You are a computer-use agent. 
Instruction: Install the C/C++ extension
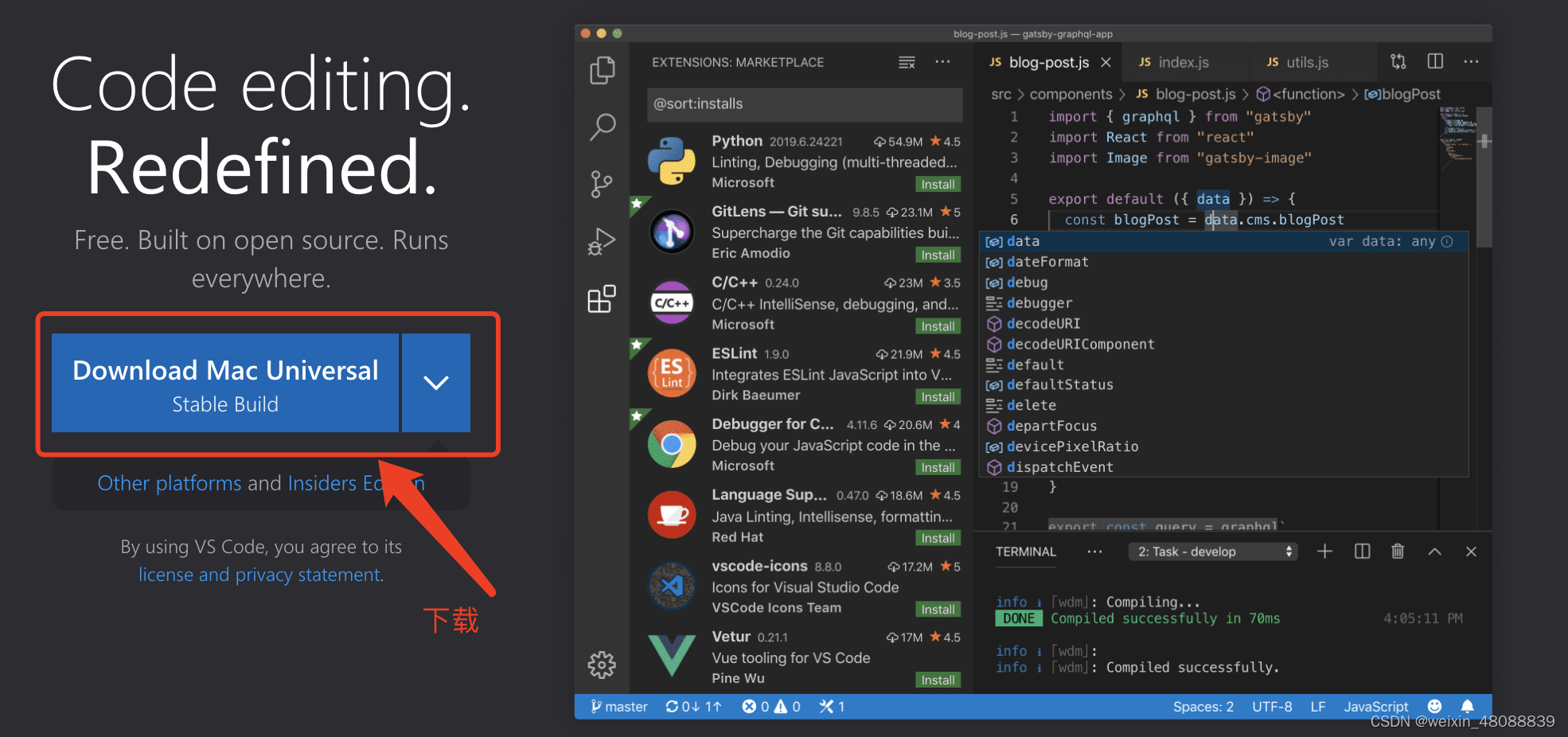[938, 326]
